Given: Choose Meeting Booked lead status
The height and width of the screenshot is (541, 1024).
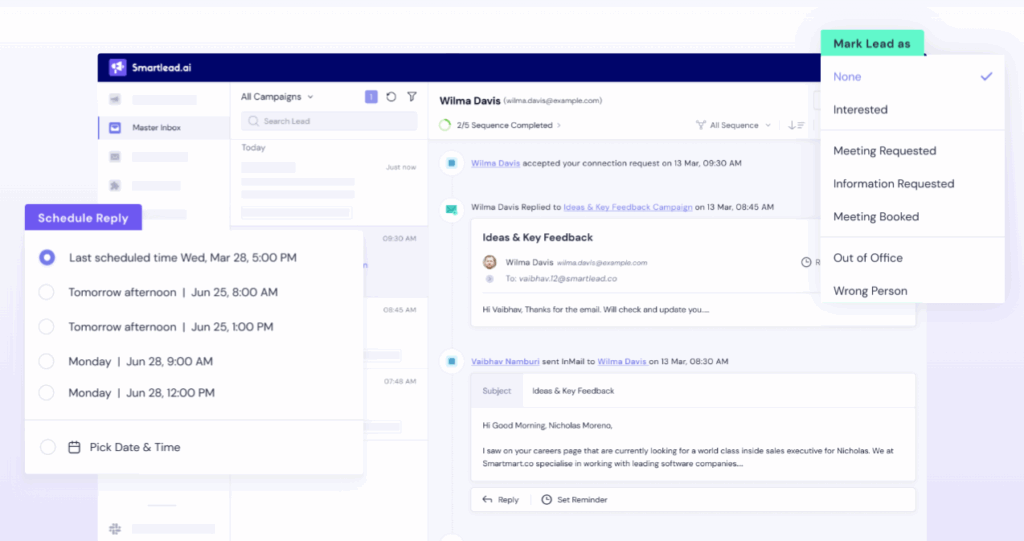Looking at the screenshot, I should click(x=912, y=217).
